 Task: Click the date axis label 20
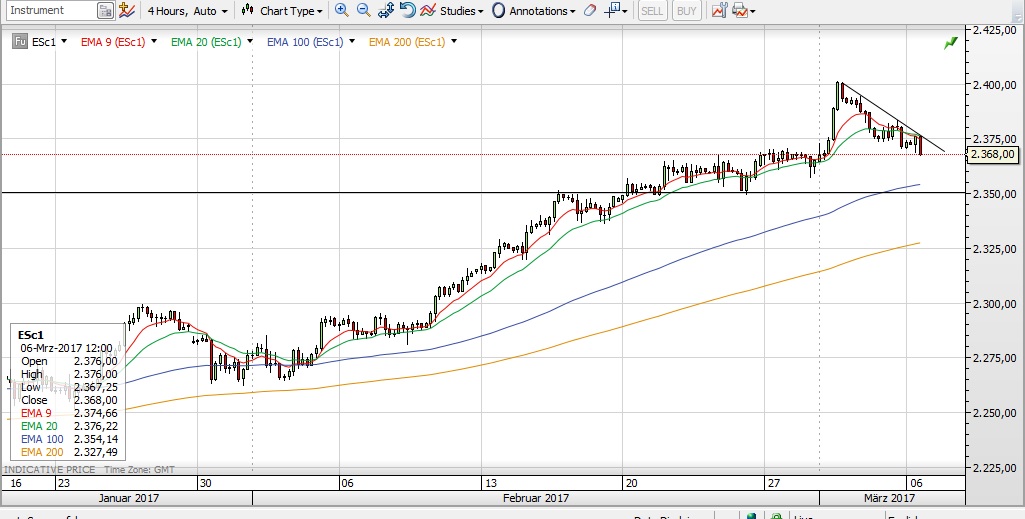[631, 484]
